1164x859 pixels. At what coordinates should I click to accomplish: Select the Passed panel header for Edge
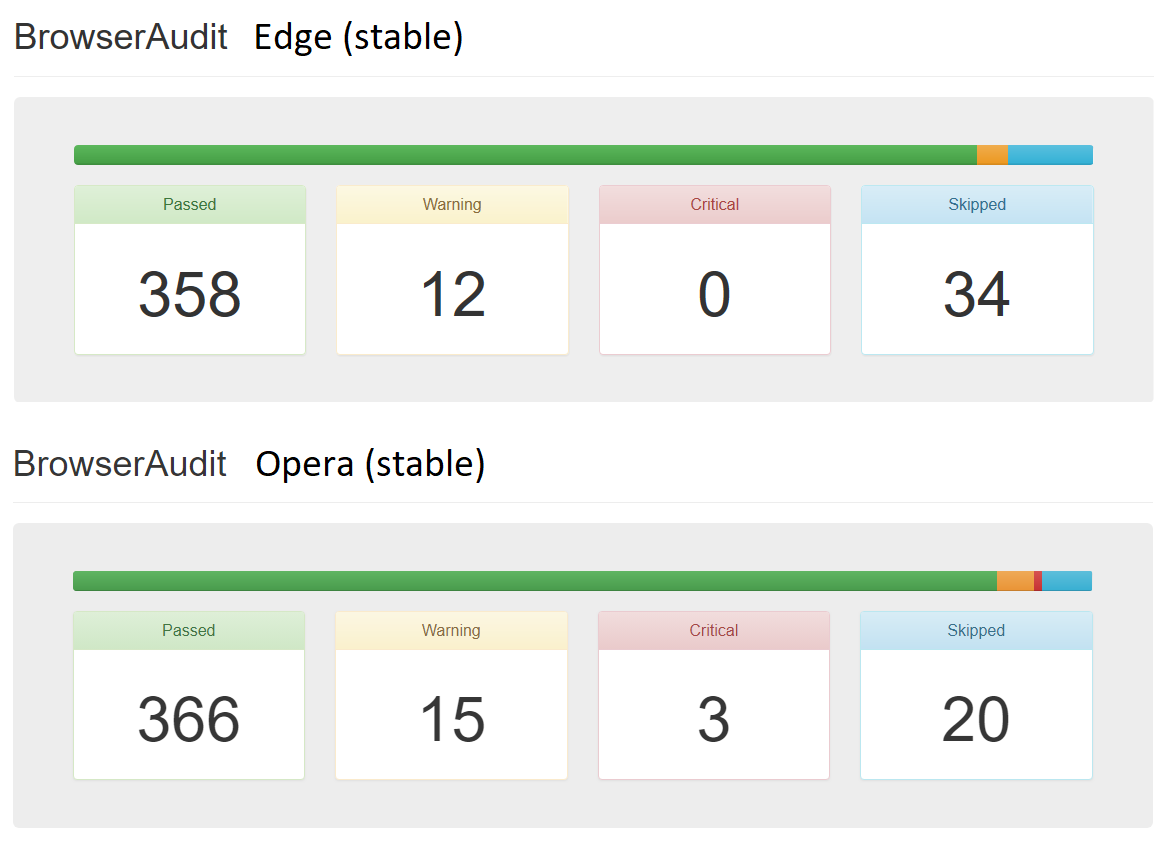coord(190,205)
